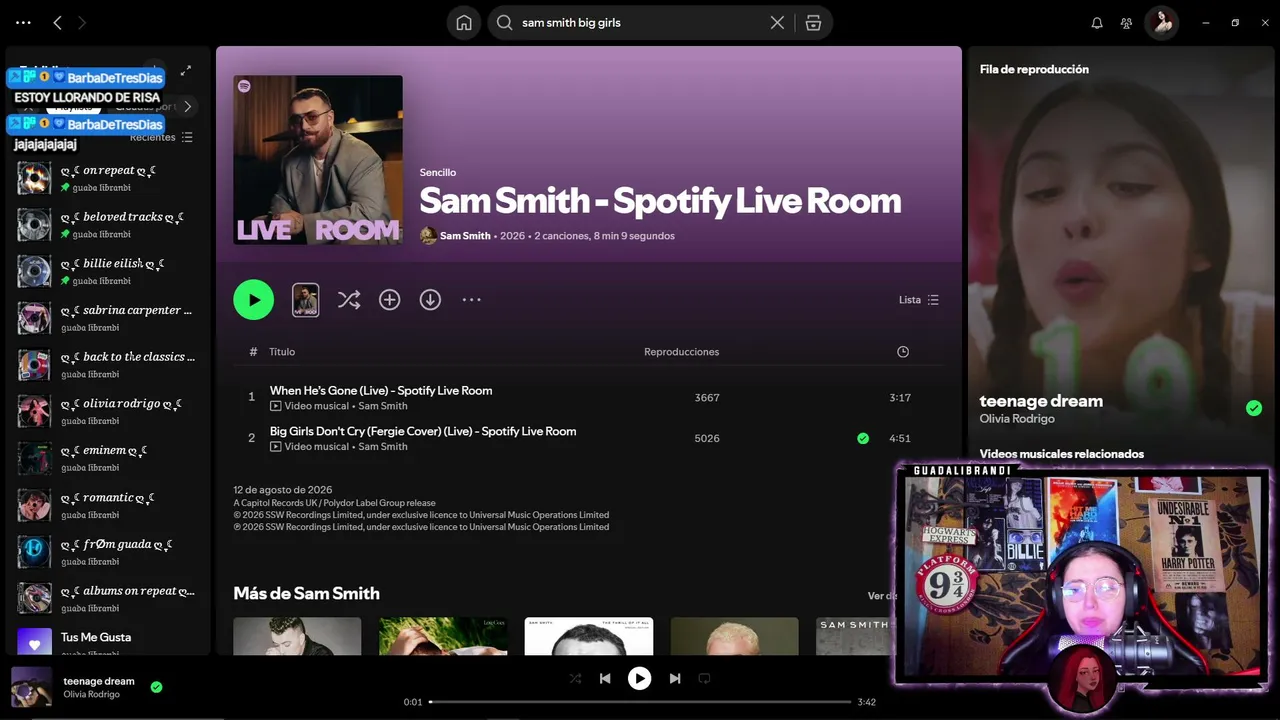1280x720 pixels.
Task: Go forward with the right arrow
Action: click(x=82, y=22)
